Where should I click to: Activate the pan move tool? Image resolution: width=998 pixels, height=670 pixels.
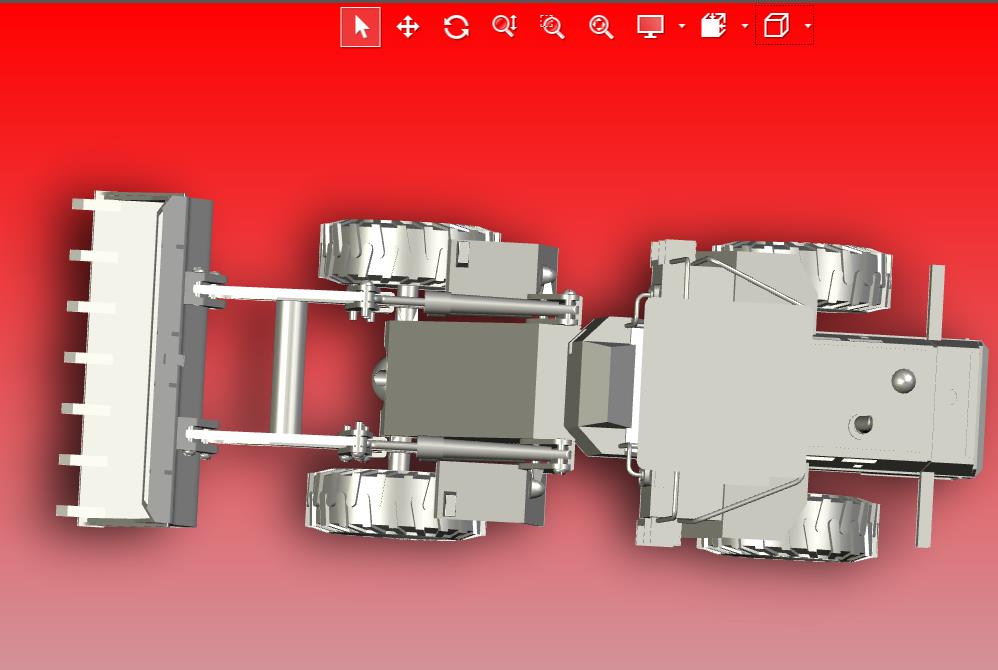(407, 27)
